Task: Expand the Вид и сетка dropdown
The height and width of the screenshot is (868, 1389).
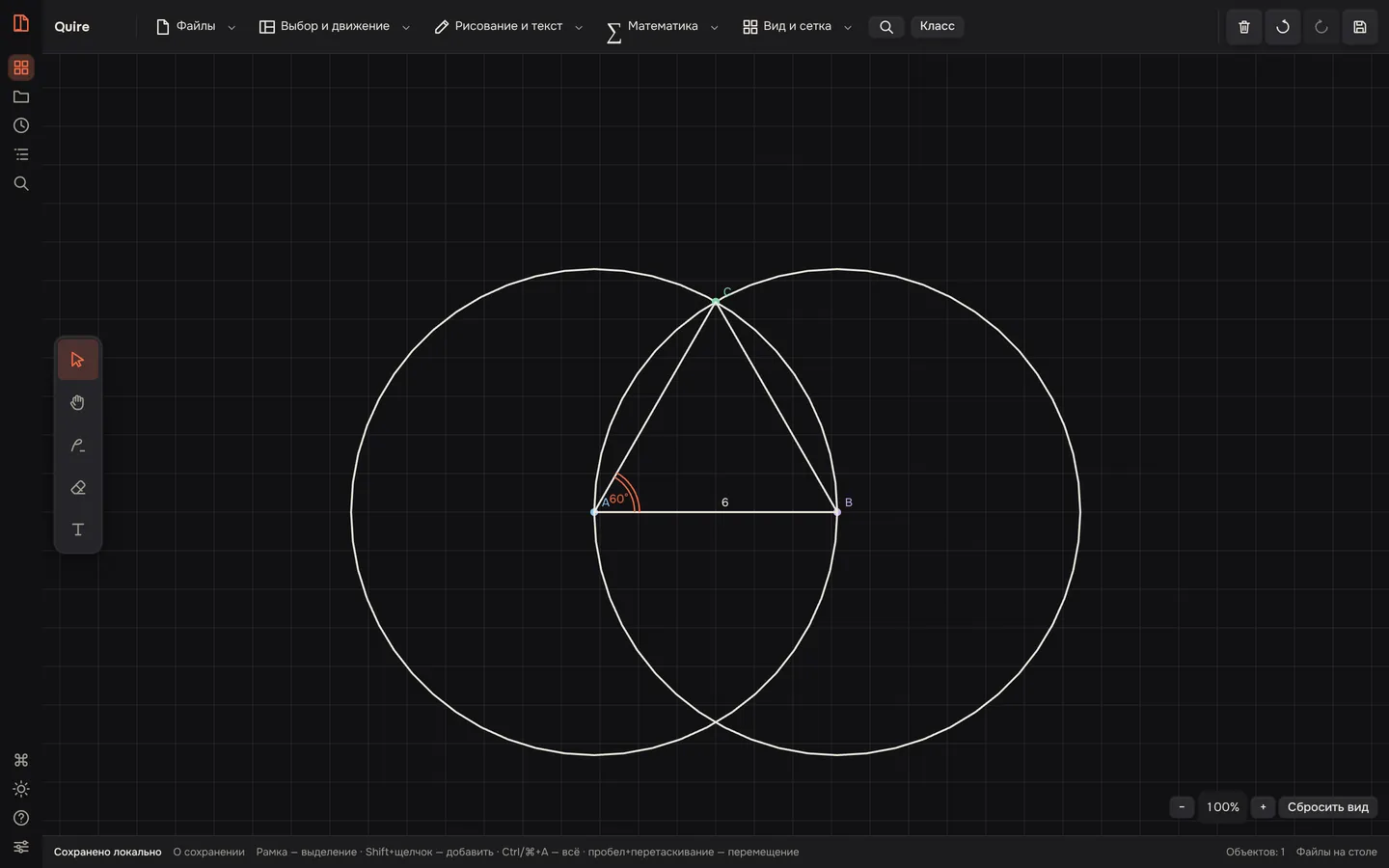Action: pos(798,27)
